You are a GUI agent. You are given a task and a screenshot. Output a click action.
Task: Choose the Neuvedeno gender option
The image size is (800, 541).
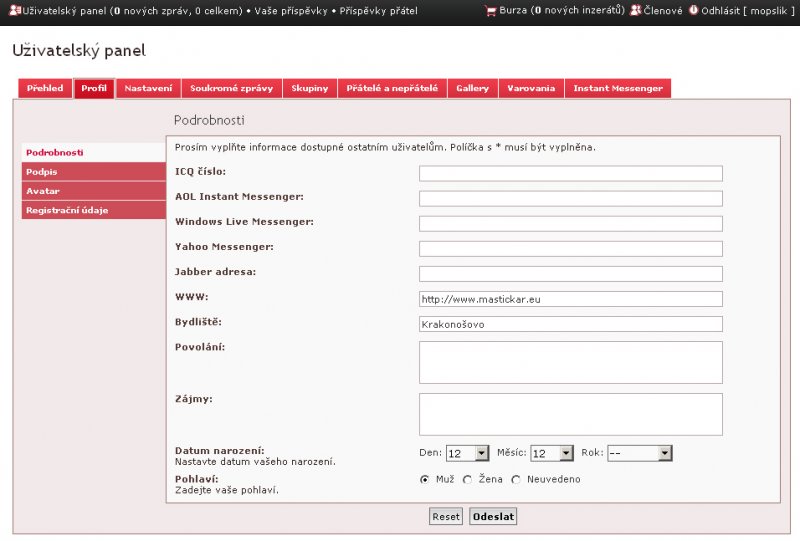[516, 479]
